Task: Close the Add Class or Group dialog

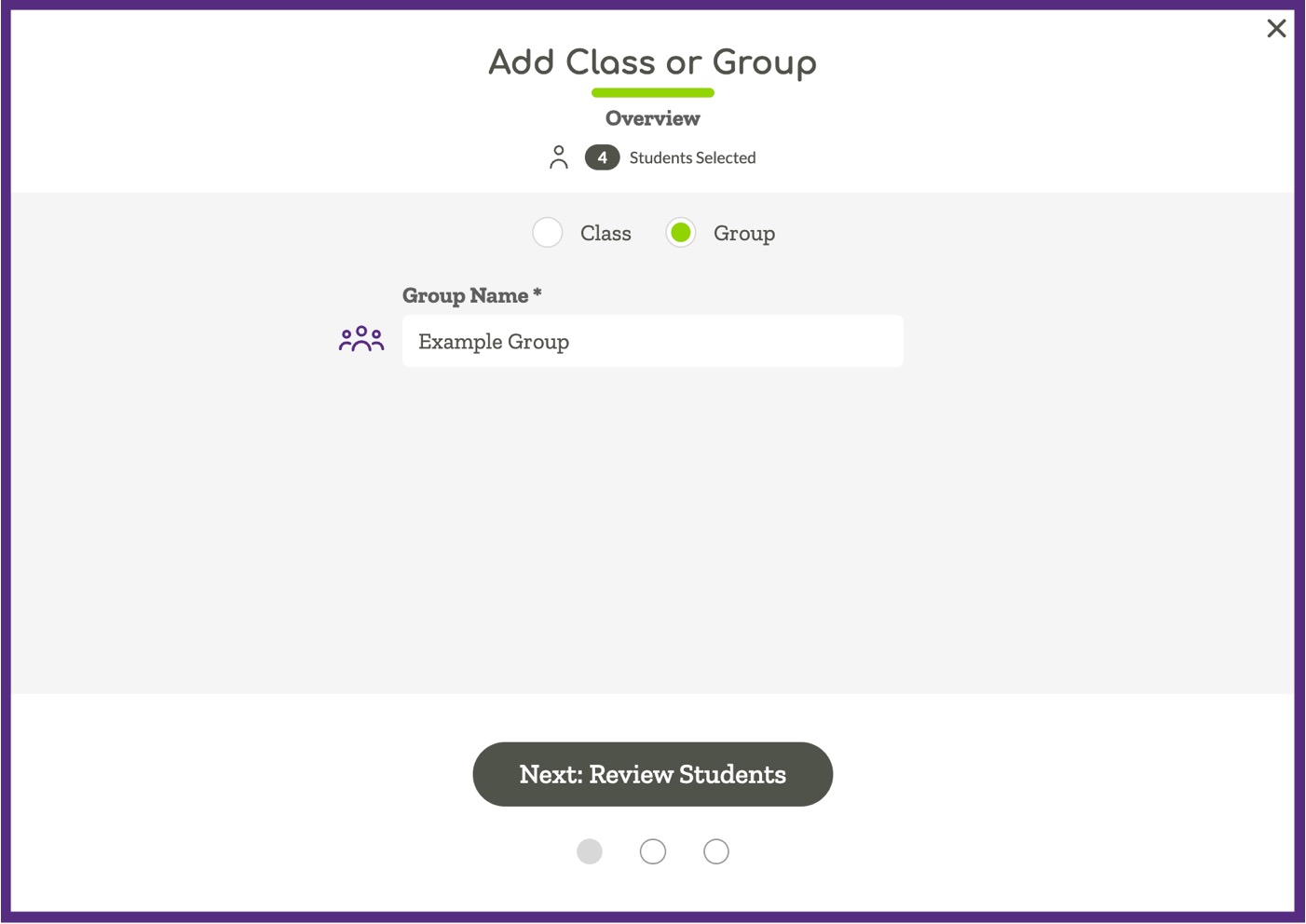Action: pyautogui.click(x=1276, y=28)
